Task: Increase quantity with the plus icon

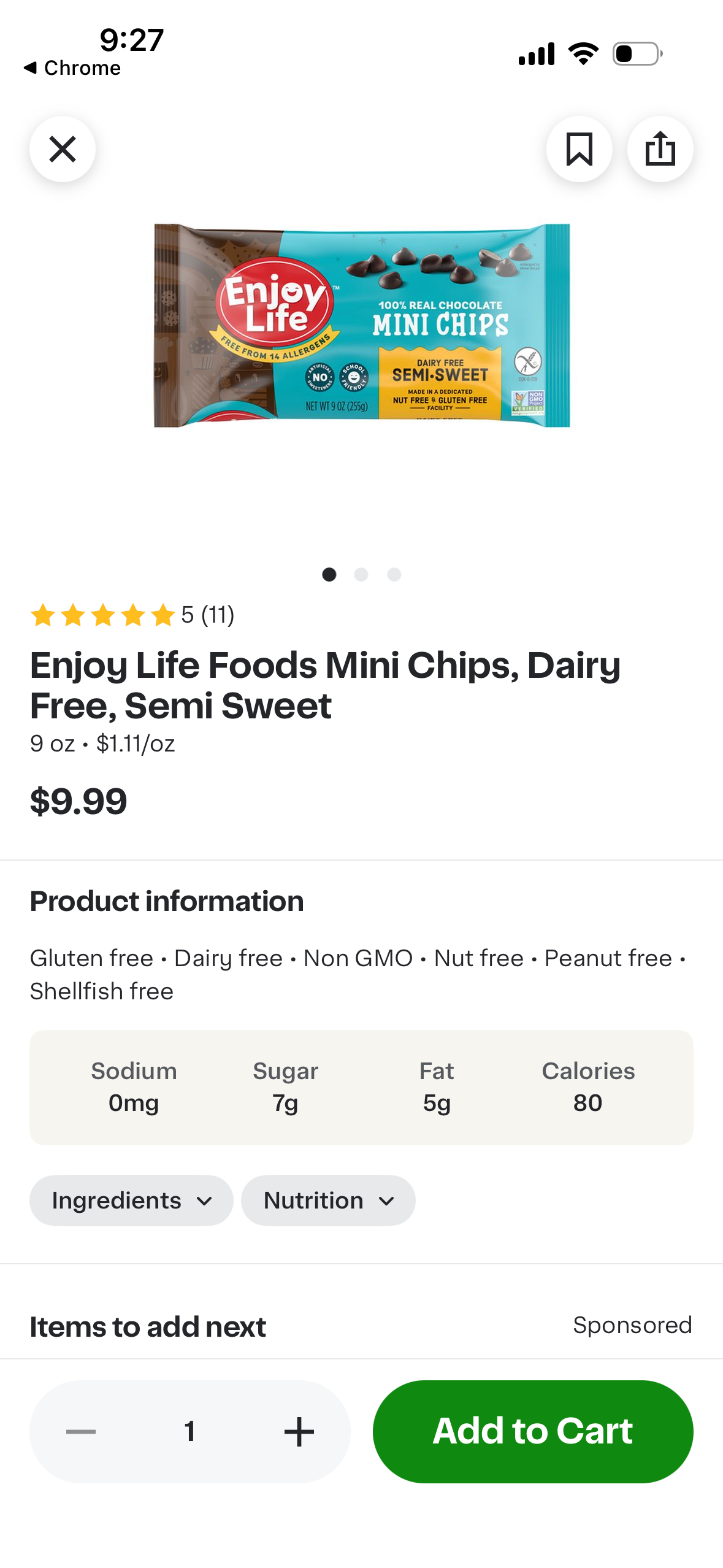Action: tap(299, 1432)
